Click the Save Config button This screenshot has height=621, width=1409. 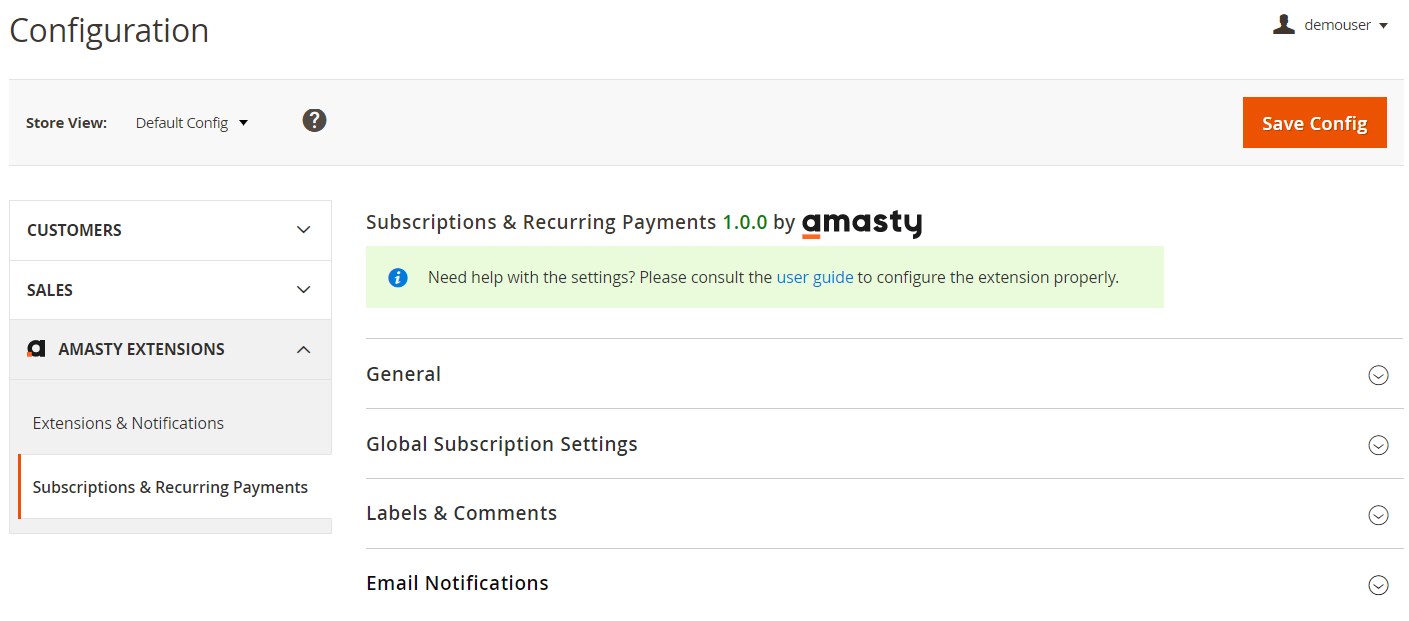point(1314,123)
